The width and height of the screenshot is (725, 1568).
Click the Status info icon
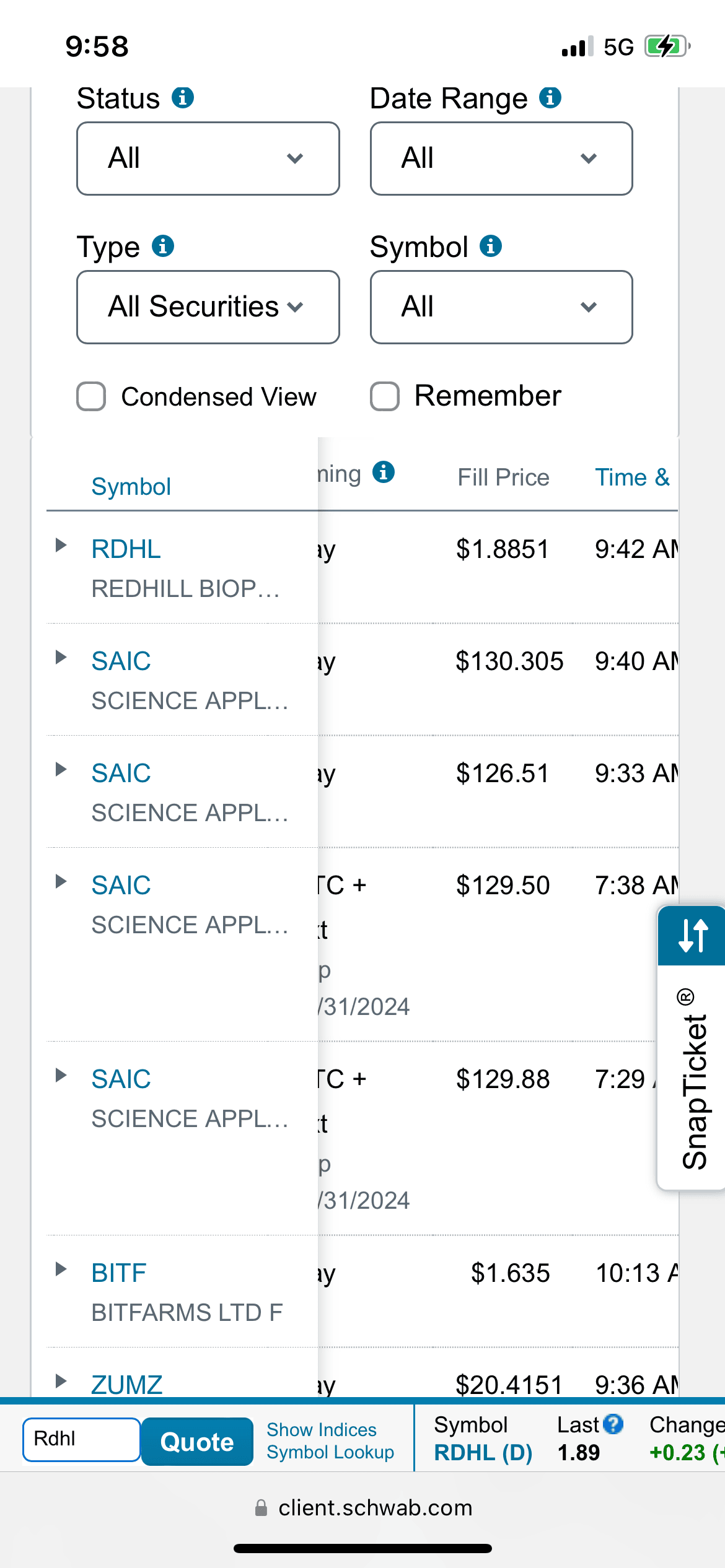tap(183, 98)
